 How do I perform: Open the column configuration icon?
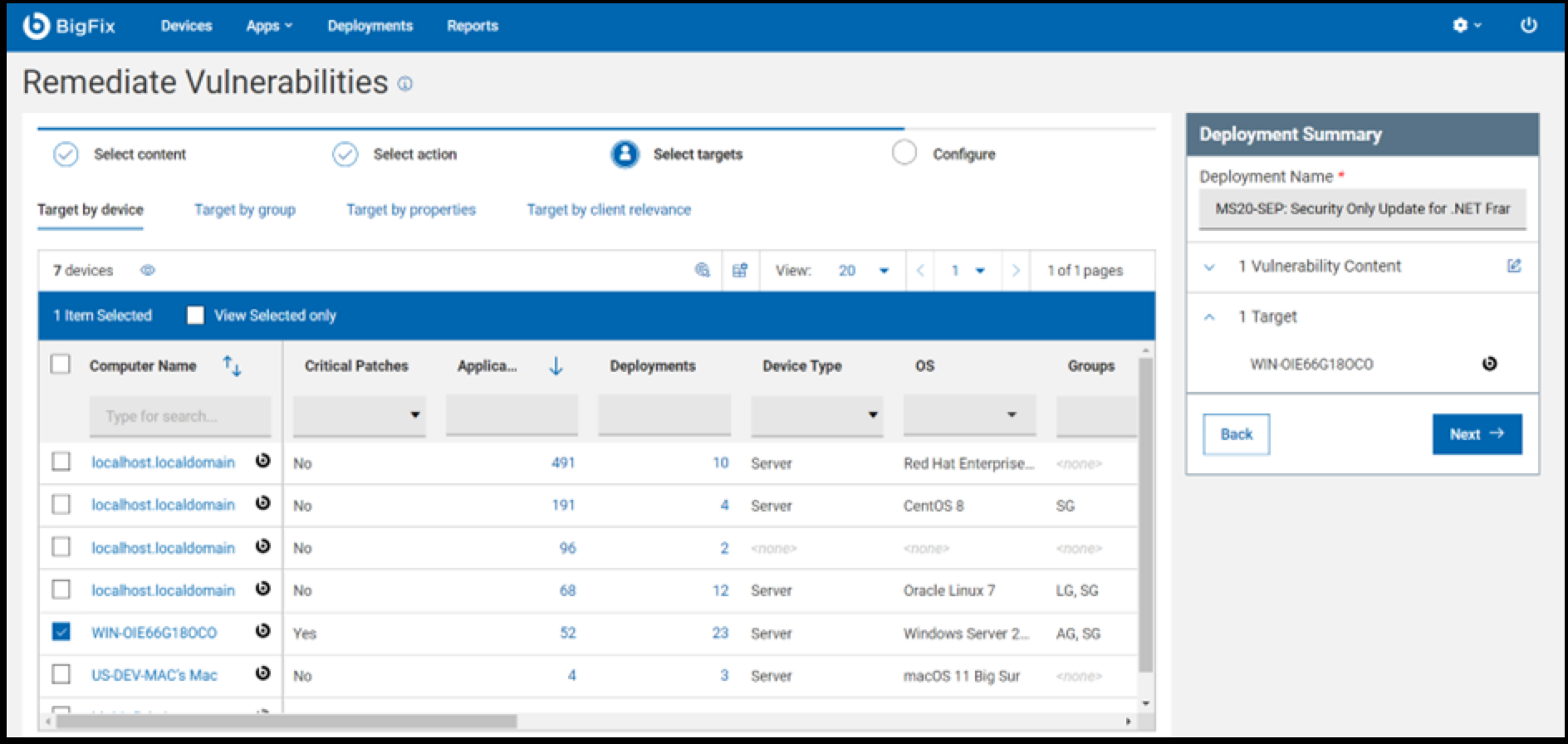(740, 270)
